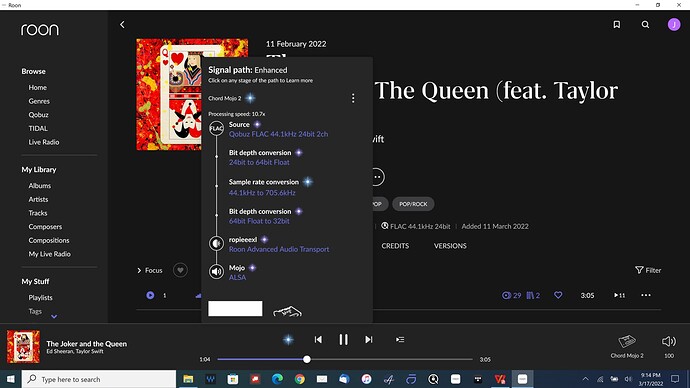Open the Filter control
Viewport: 690px width, 388px height.
coord(648,270)
